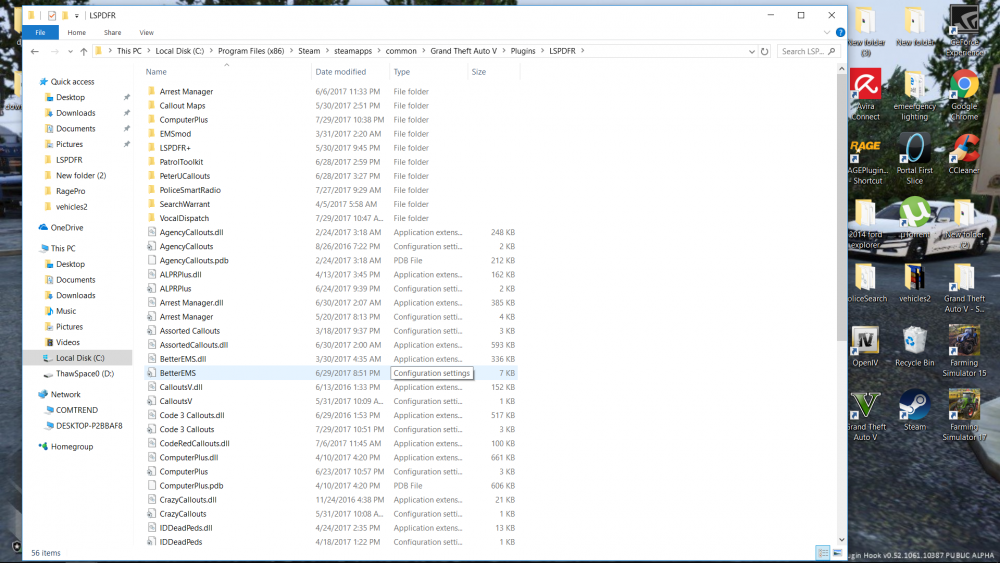The width and height of the screenshot is (1000, 563).
Task: Open the address bar history dropdown
Action: click(751, 51)
